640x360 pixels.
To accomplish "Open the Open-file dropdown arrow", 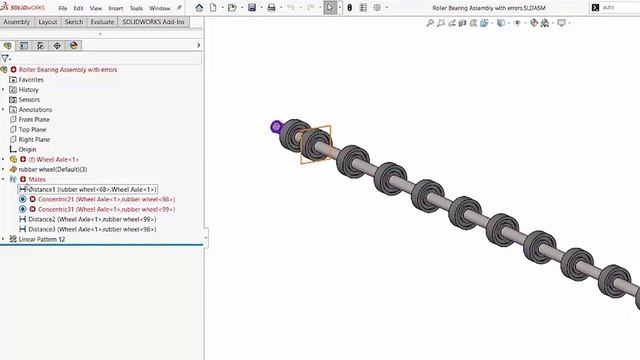I will [x=242, y=8].
